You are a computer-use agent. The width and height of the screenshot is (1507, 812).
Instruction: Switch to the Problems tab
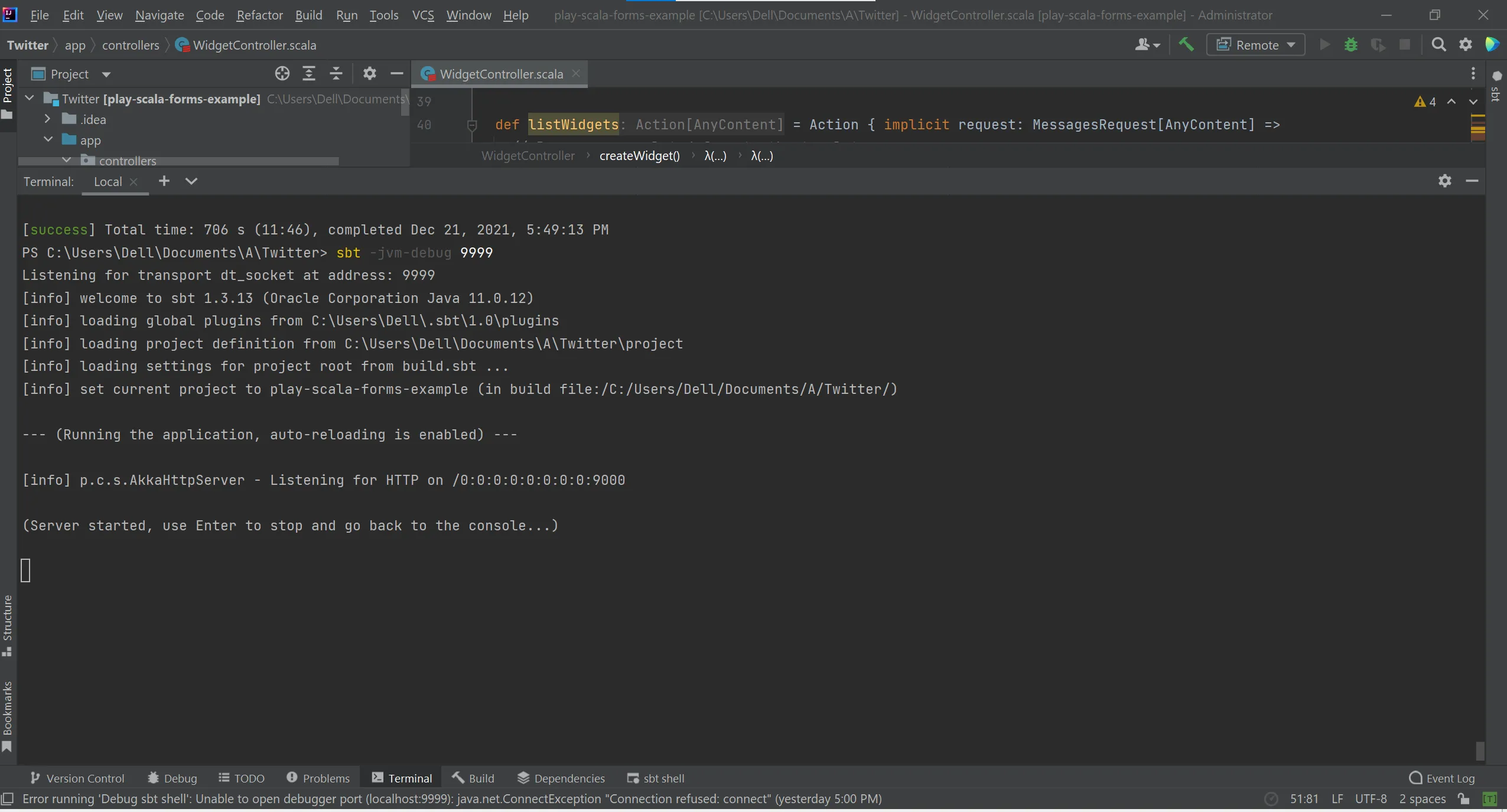coord(318,778)
